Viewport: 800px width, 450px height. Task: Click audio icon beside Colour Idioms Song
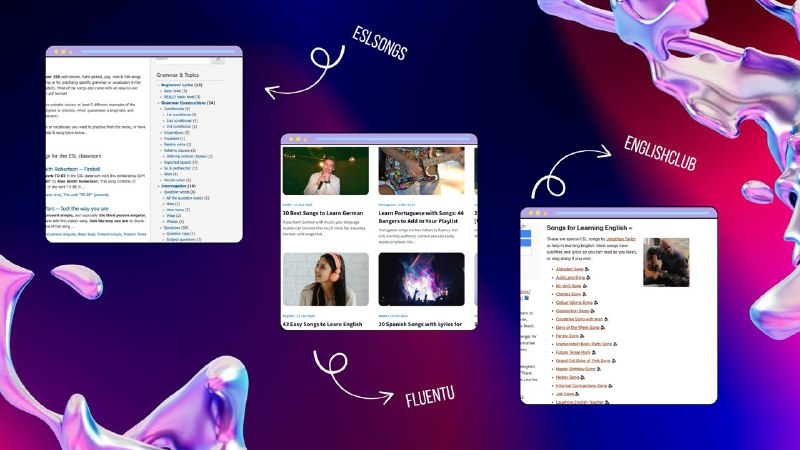pyautogui.click(x=596, y=303)
